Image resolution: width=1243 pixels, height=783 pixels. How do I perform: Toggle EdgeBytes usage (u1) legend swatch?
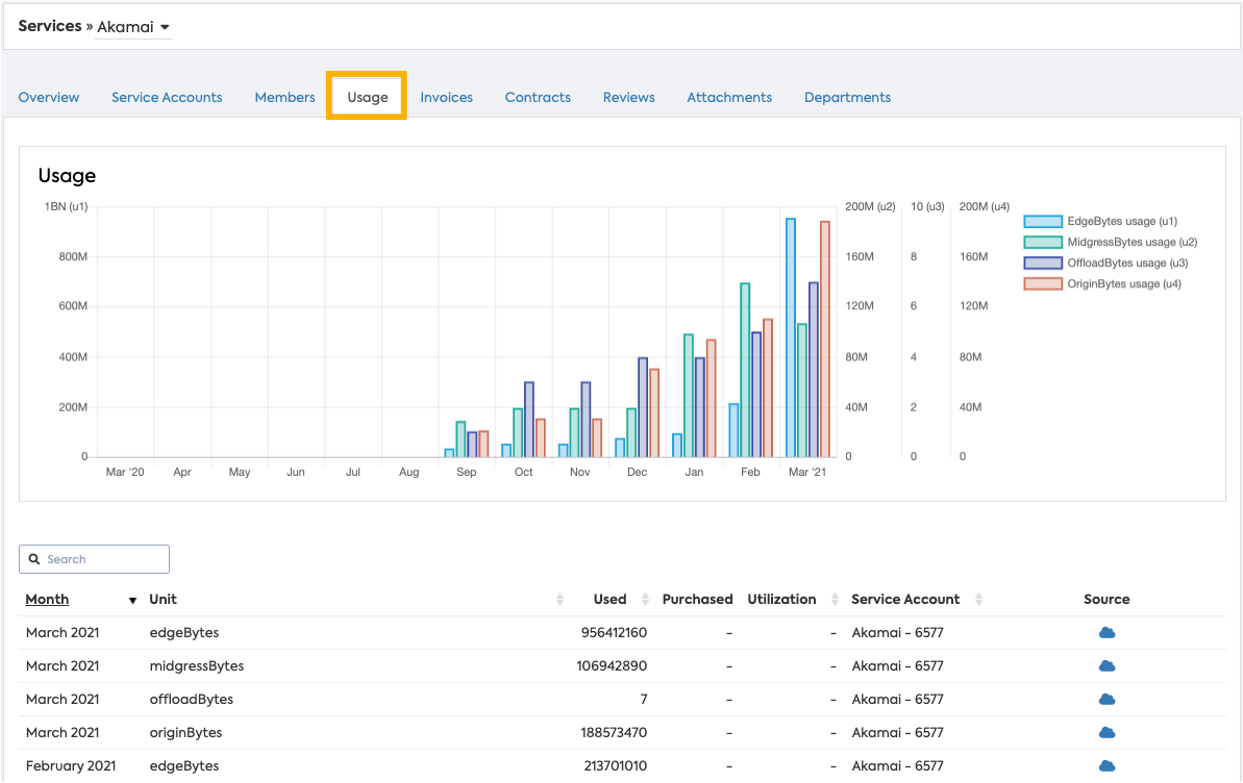(x=1043, y=221)
